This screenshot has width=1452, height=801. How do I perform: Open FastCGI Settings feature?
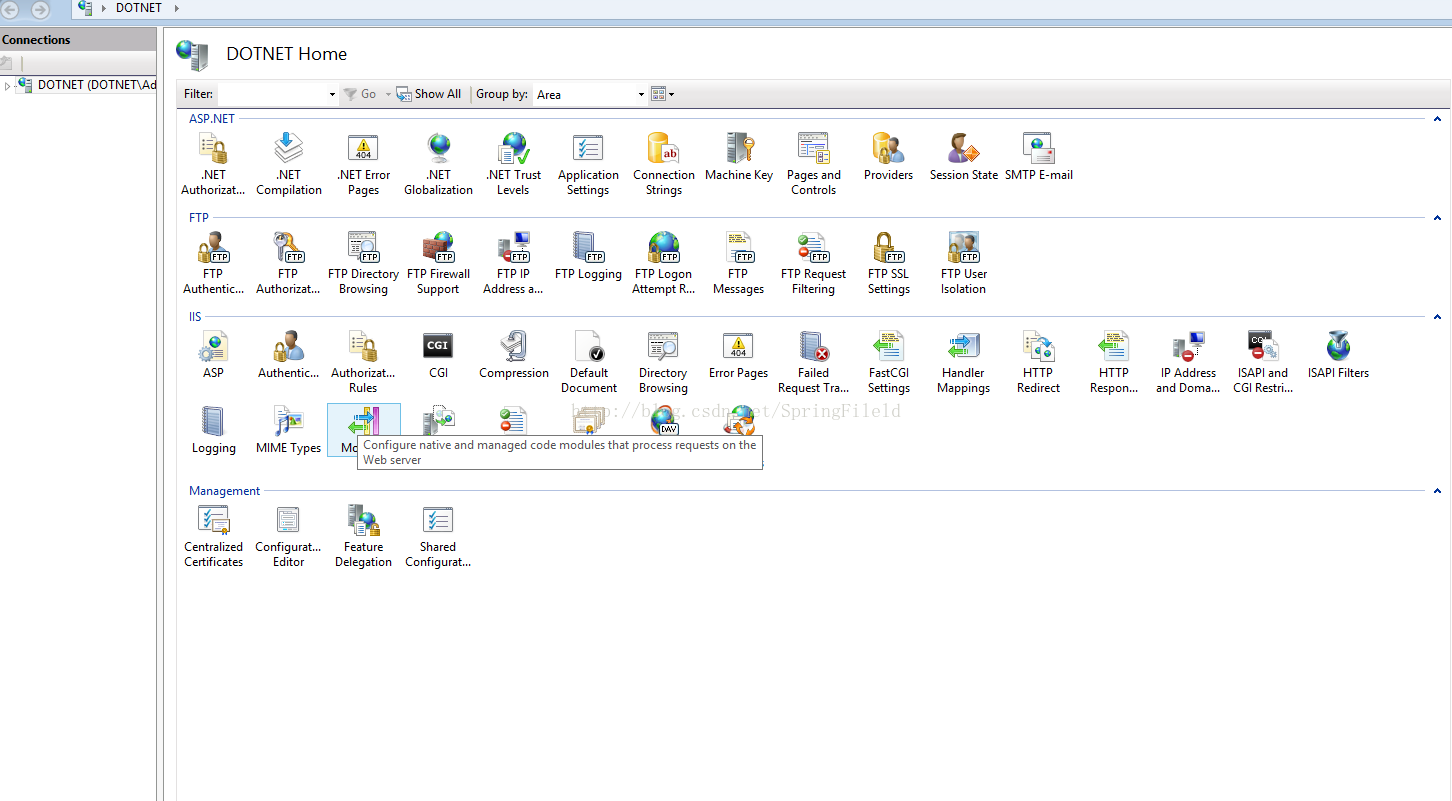point(888,363)
